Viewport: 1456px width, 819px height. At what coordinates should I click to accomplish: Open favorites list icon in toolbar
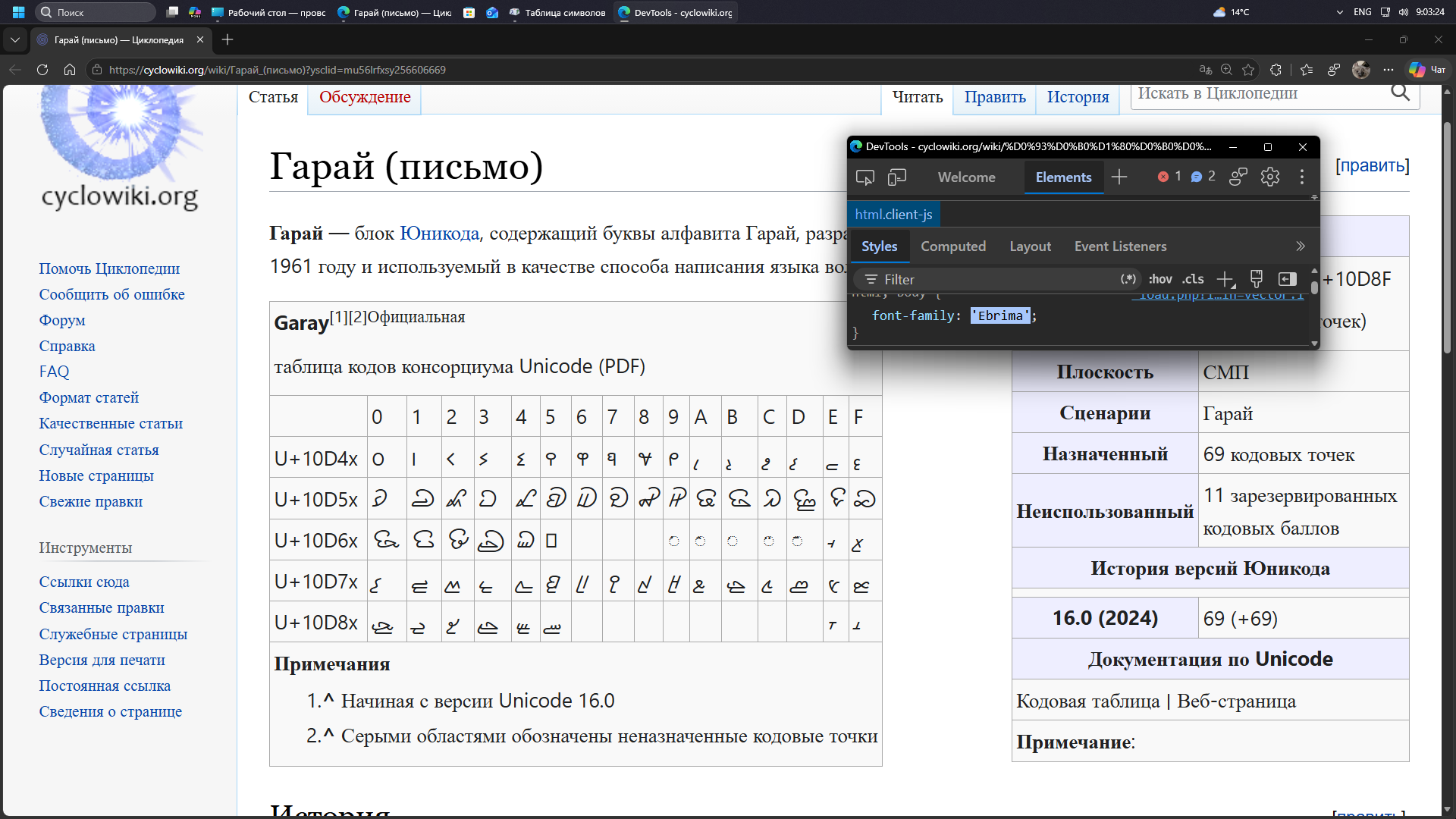coord(1306,70)
